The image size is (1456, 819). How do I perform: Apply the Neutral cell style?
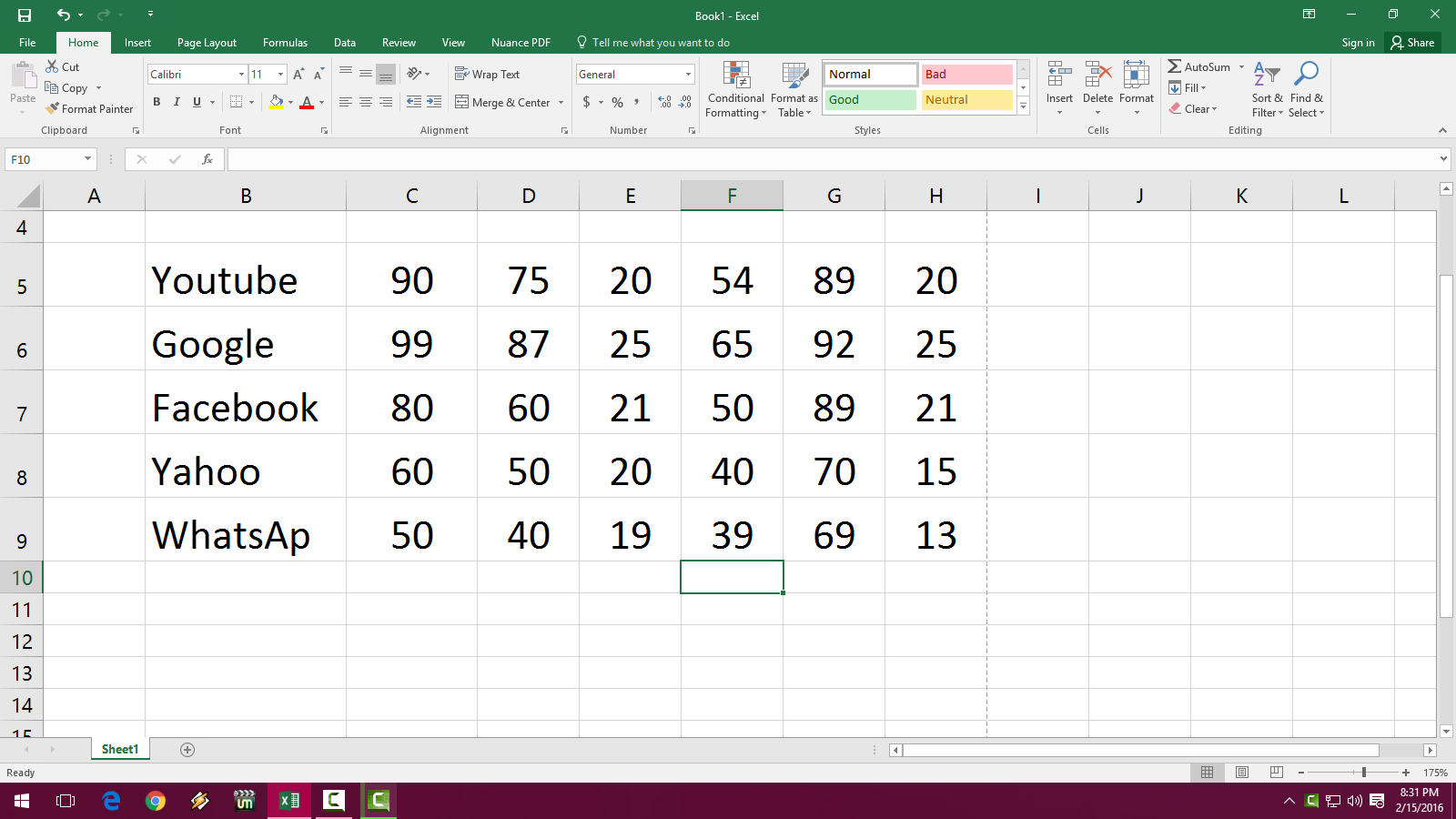(x=967, y=100)
